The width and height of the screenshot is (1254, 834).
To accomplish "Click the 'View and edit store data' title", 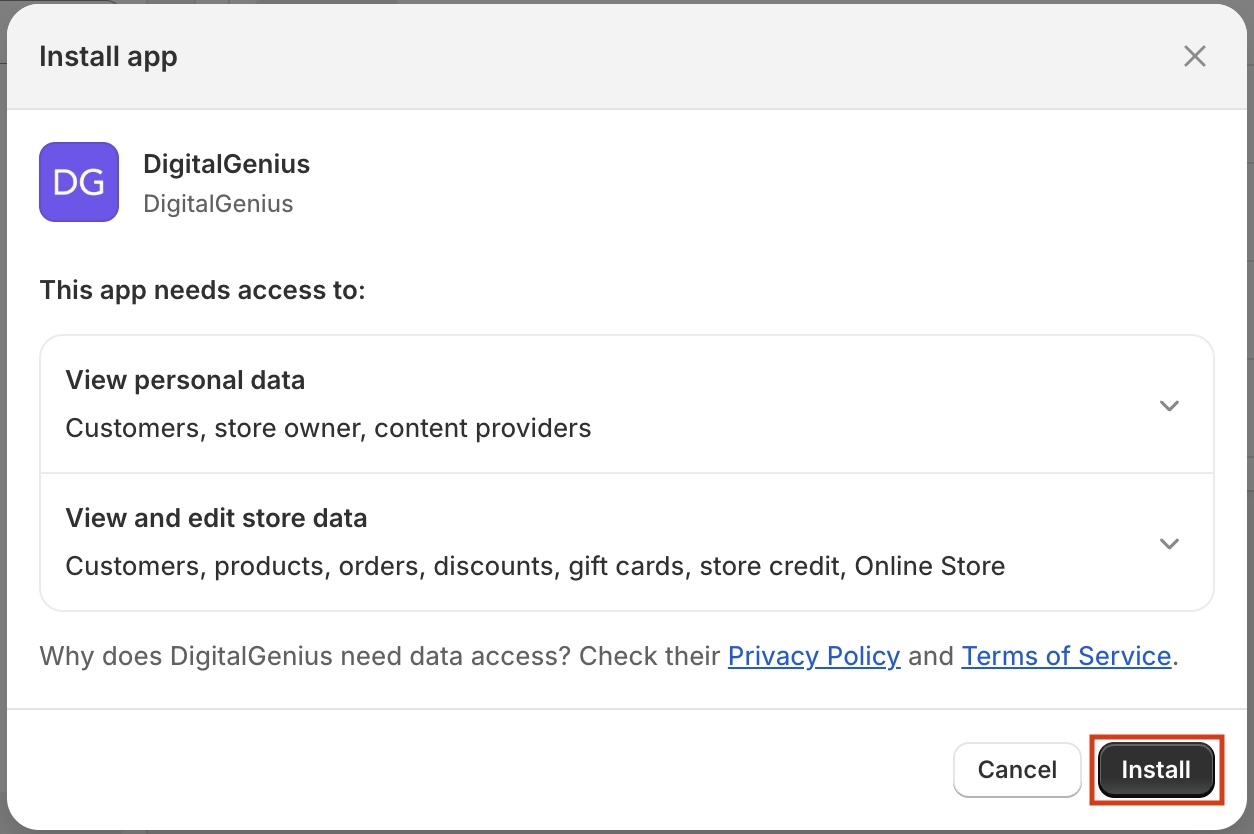I will (216, 518).
